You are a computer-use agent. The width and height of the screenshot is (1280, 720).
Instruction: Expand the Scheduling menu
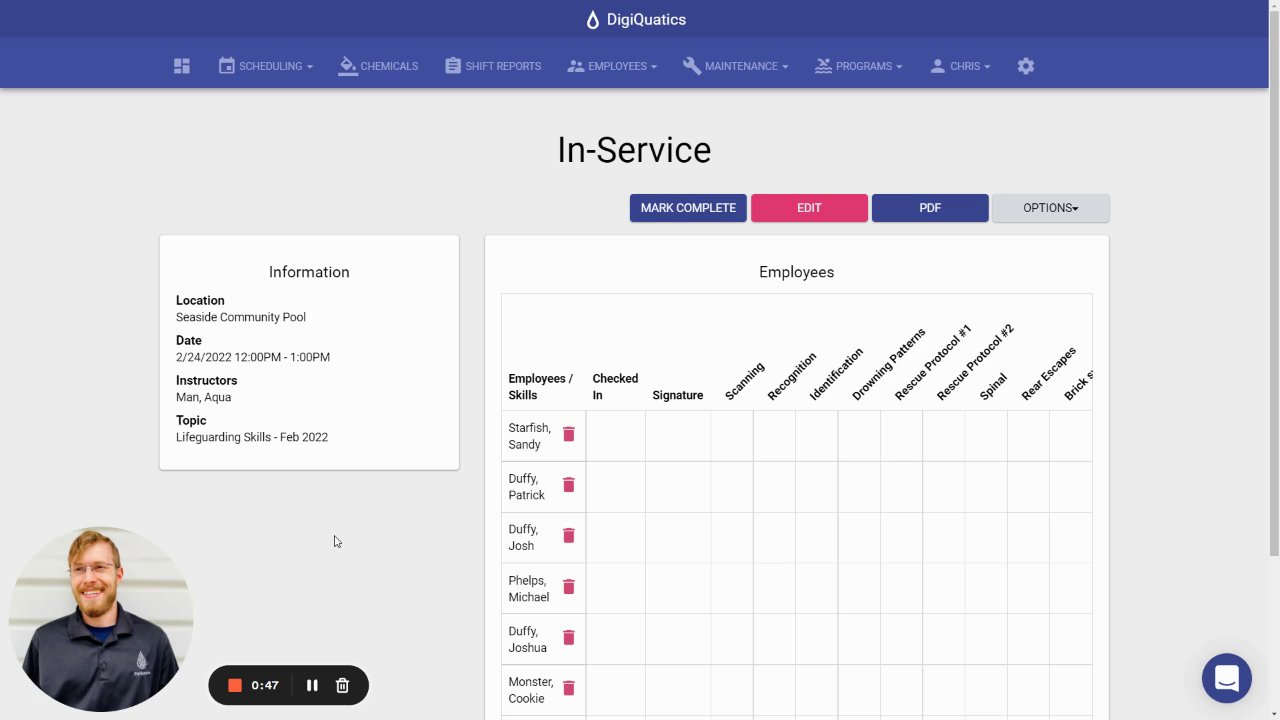(x=266, y=66)
